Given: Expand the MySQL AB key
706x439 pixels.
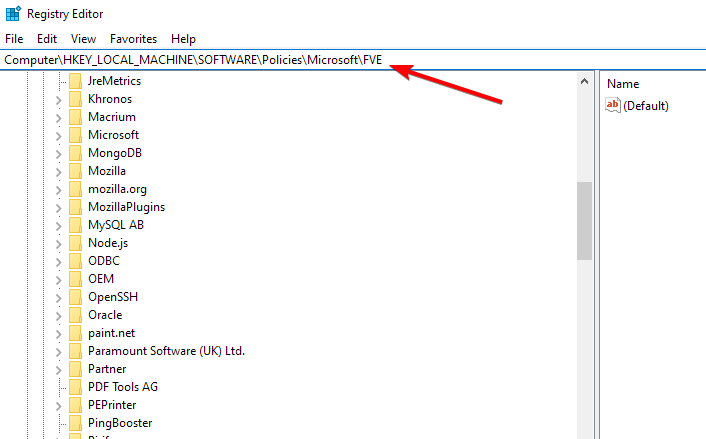Looking at the screenshot, I should click(x=59, y=226).
